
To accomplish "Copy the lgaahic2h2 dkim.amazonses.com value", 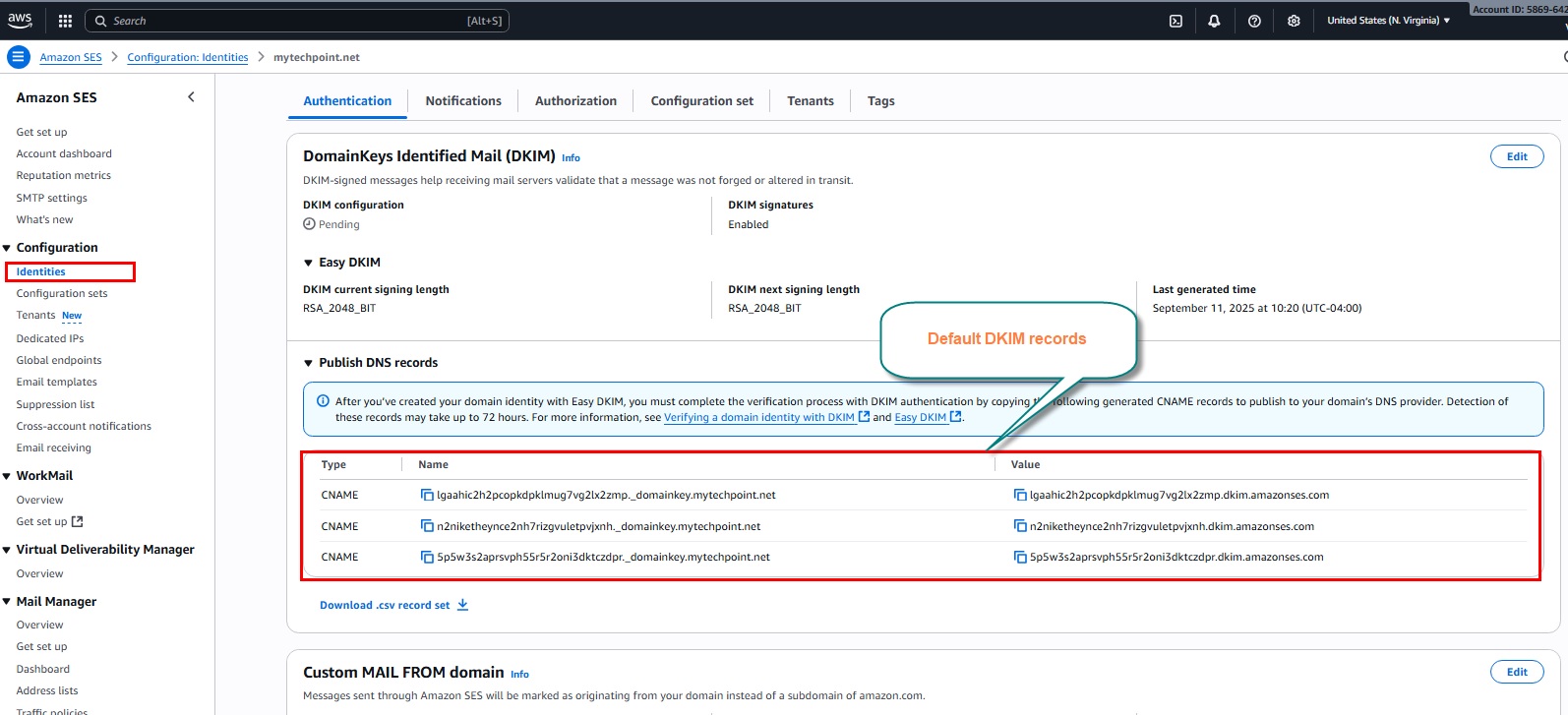I will 1020,495.
